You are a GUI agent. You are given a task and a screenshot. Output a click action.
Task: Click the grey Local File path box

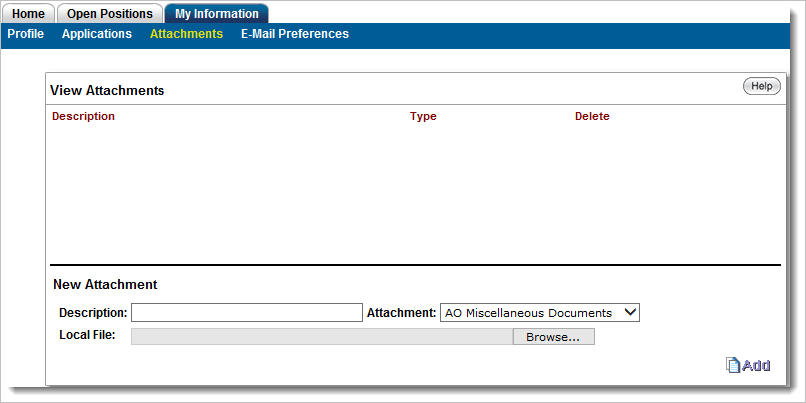click(x=321, y=337)
